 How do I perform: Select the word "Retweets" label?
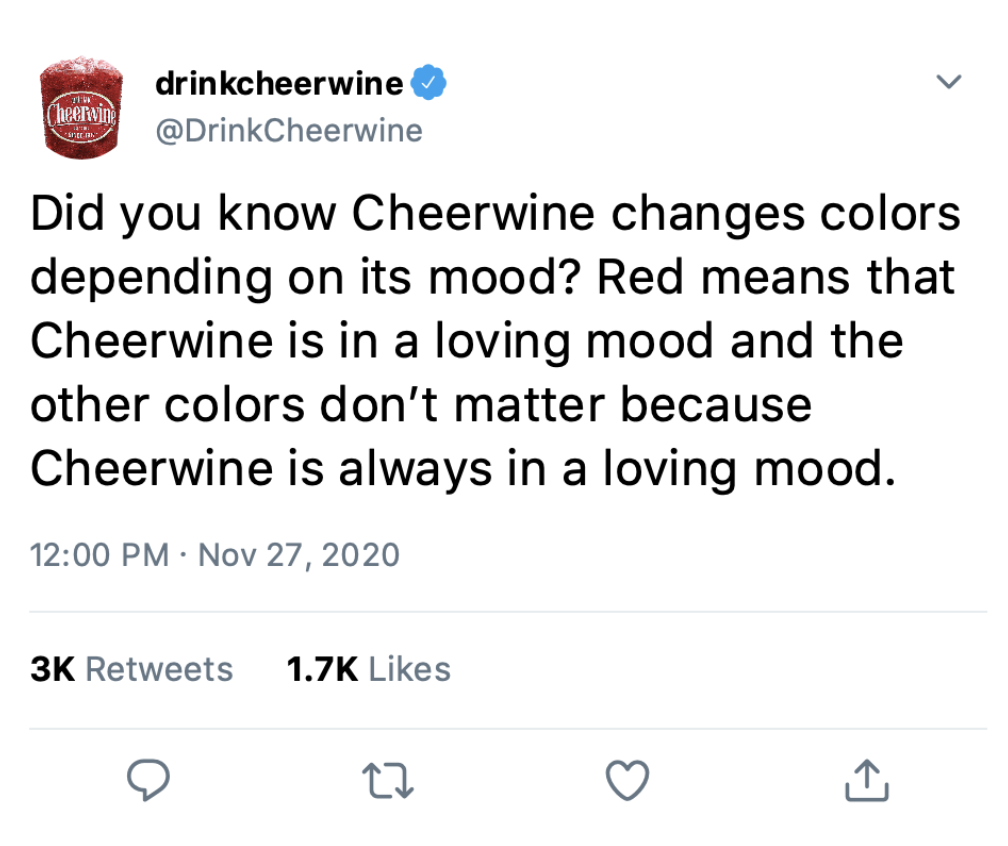point(159,669)
